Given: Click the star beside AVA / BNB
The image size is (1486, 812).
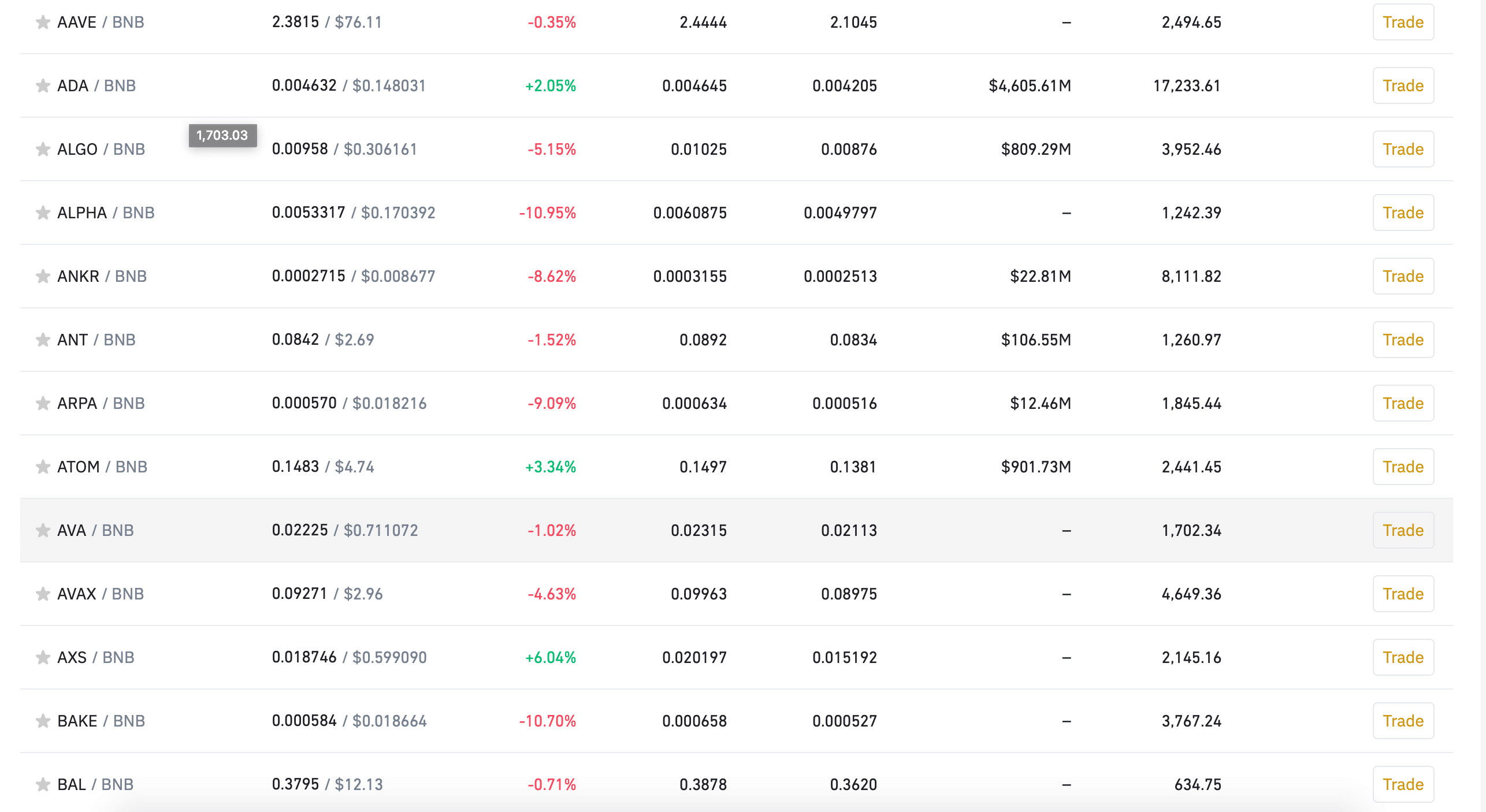Looking at the screenshot, I should [43, 531].
